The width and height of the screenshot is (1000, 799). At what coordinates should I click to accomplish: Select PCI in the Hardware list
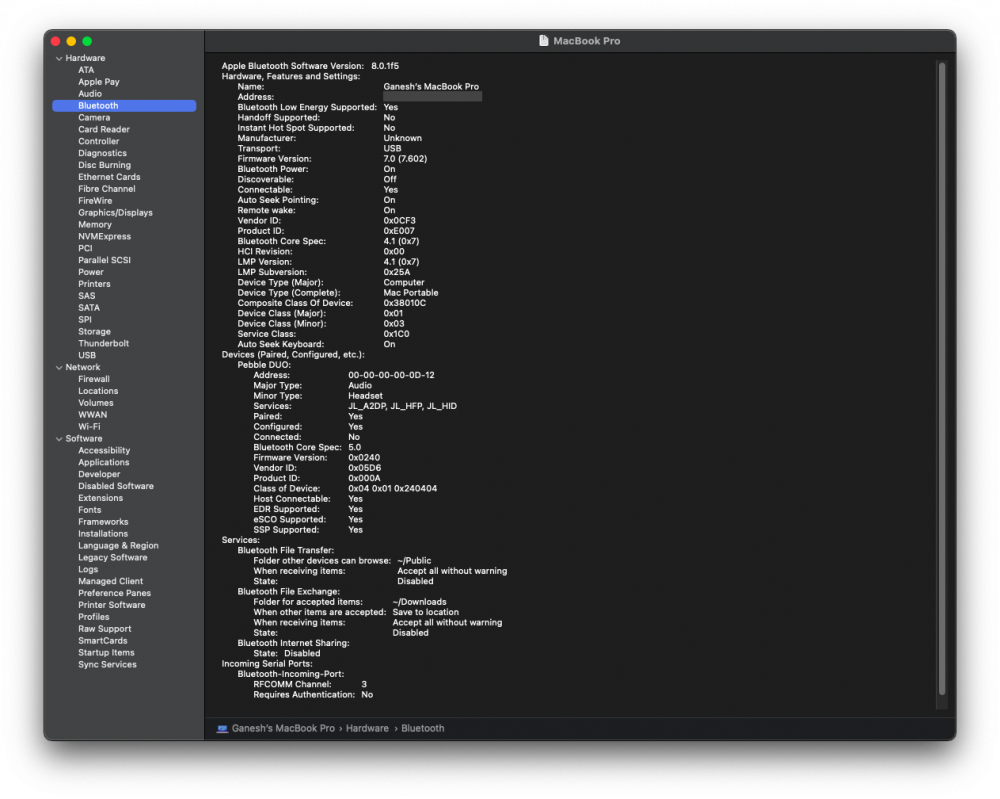[x=85, y=249]
